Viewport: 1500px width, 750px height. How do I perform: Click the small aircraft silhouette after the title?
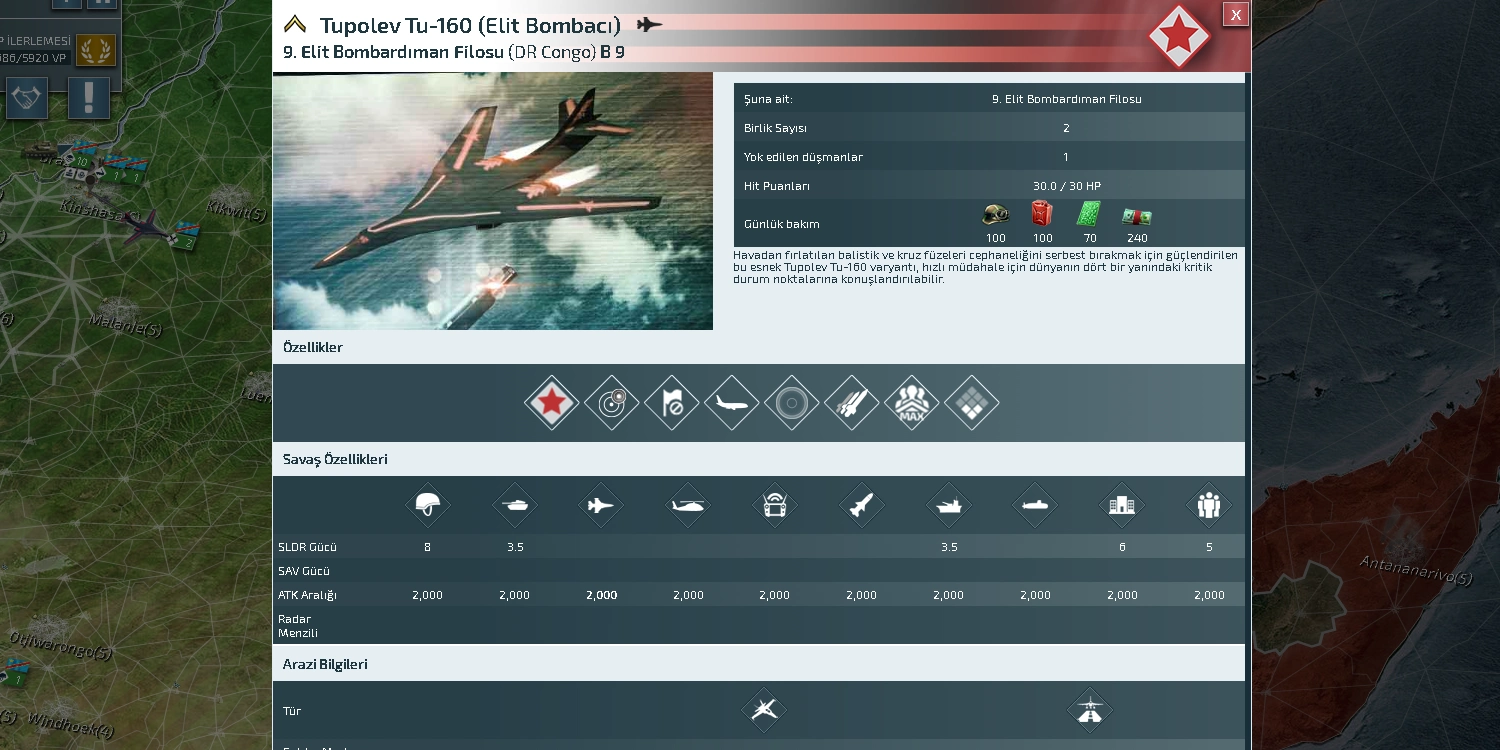(650, 25)
